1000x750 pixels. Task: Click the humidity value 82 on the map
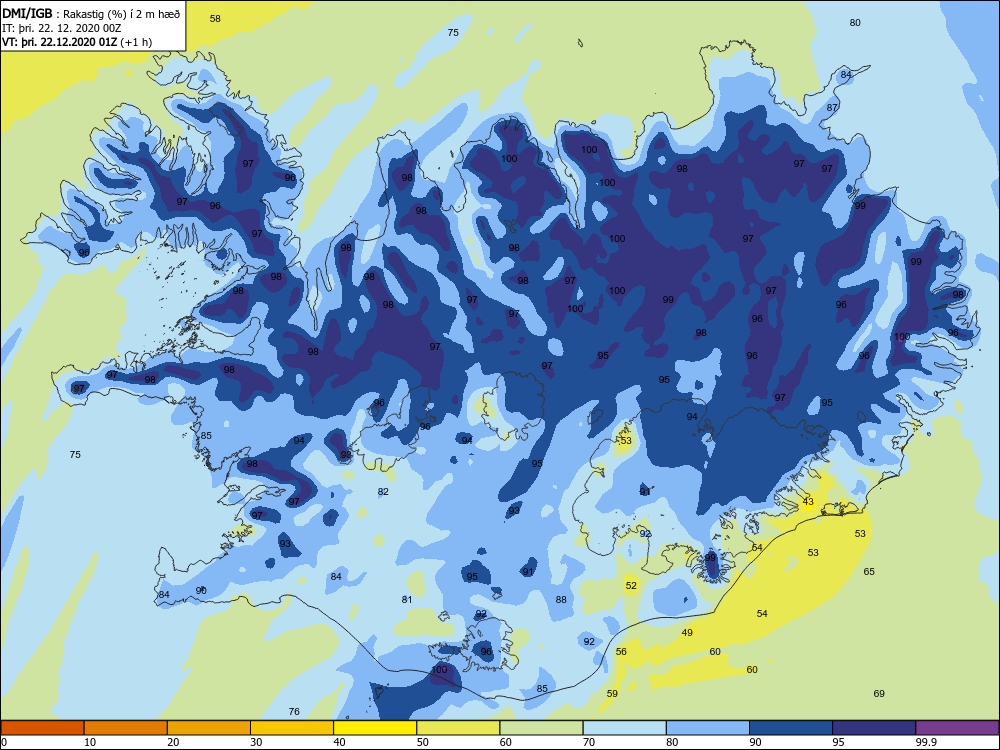pos(383,492)
